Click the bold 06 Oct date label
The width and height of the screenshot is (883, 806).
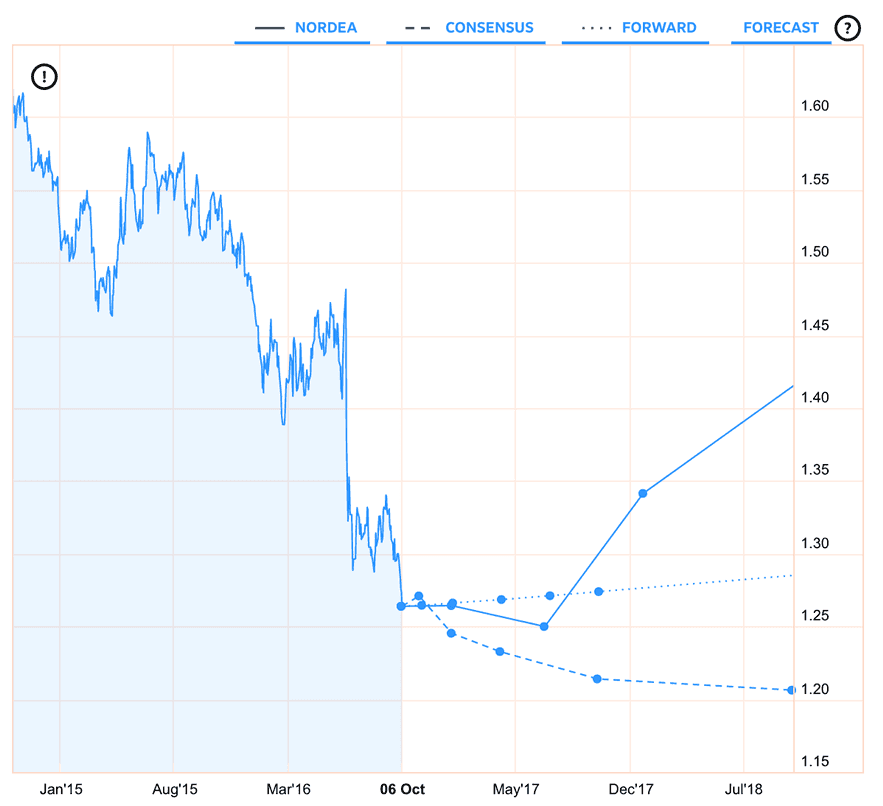pos(402,789)
